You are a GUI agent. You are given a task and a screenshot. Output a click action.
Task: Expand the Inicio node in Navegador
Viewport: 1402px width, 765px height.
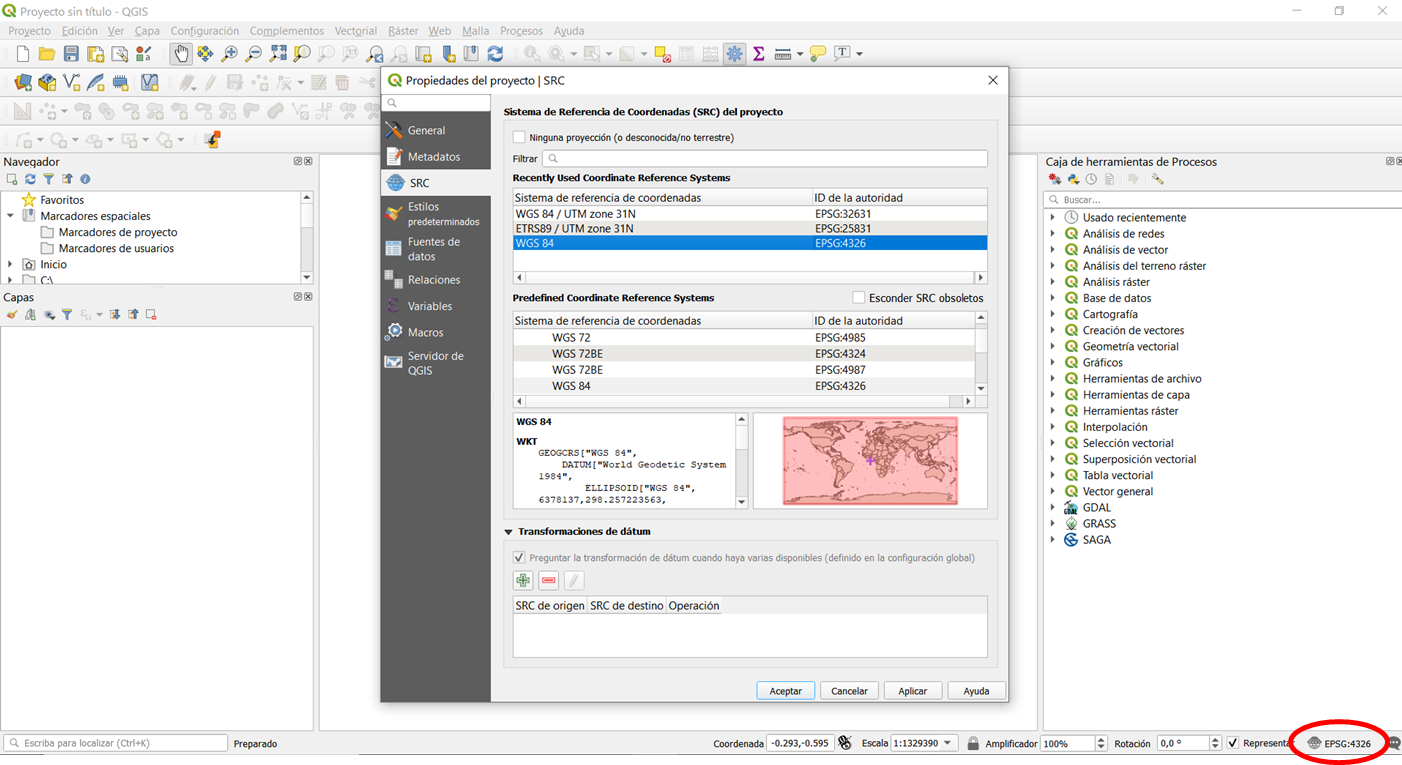click(x=11, y=265)
